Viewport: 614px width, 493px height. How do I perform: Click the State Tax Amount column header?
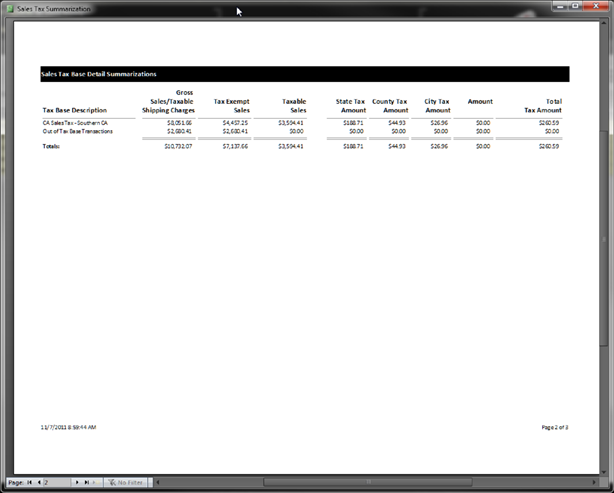(x=350, y=106)
